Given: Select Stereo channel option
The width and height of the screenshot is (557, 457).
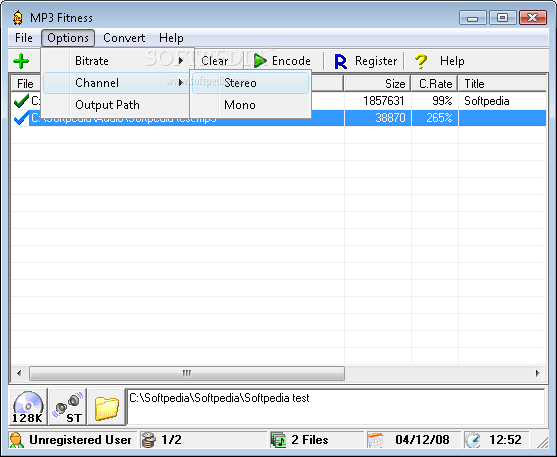Looking at the screenshot, I should pos(250,83).
